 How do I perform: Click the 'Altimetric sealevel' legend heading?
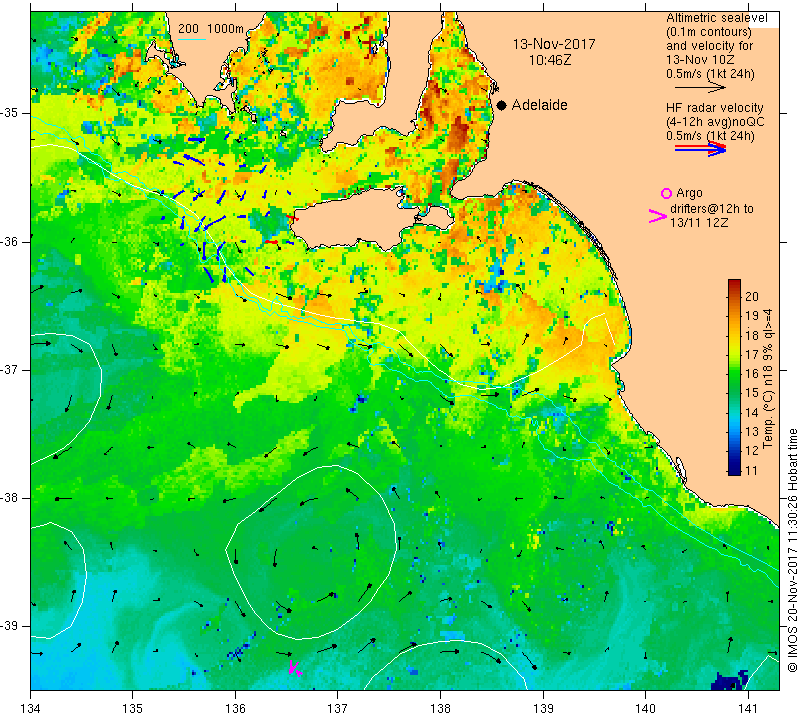[717, 18]
